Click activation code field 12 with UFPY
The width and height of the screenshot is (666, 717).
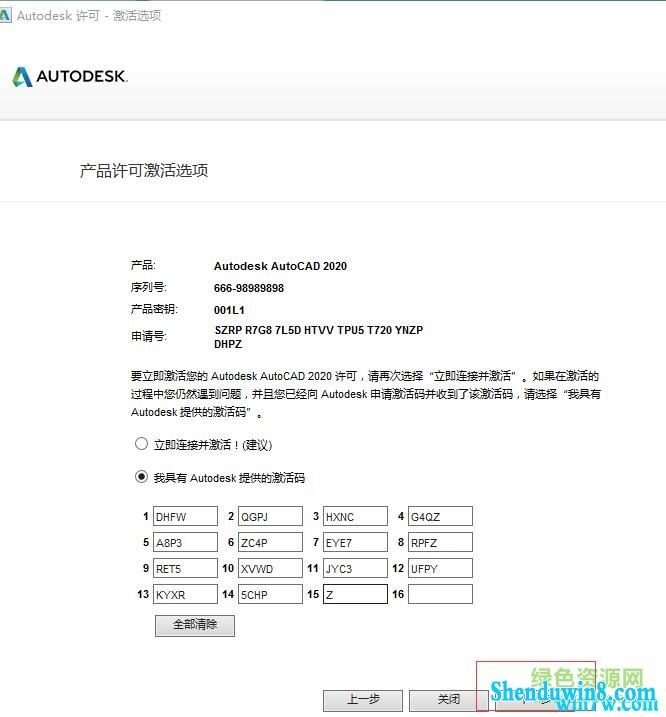click(x=440, y=568)
